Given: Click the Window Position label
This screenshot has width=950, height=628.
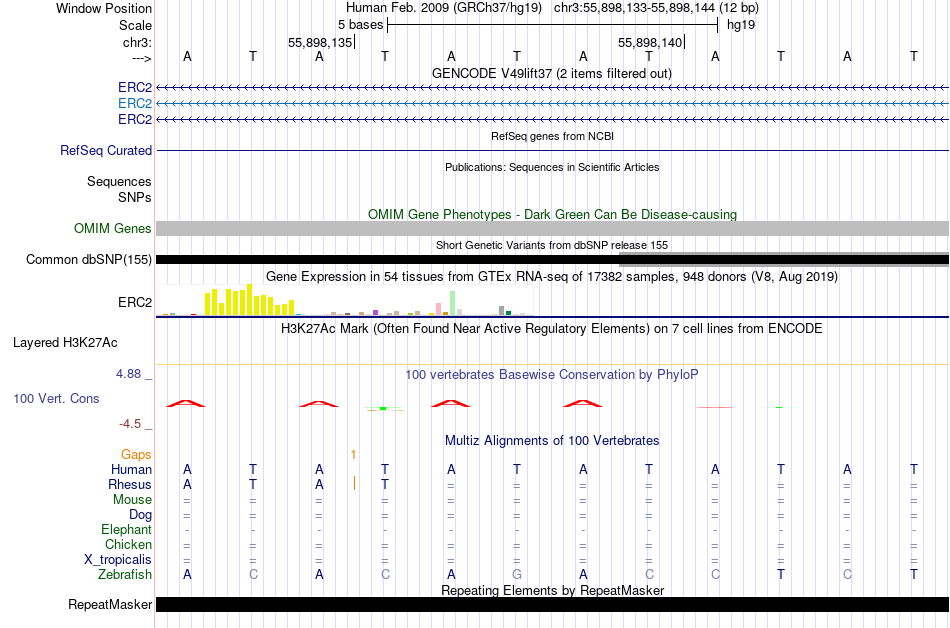Looking at the screenshot, I should click(104, 8).
